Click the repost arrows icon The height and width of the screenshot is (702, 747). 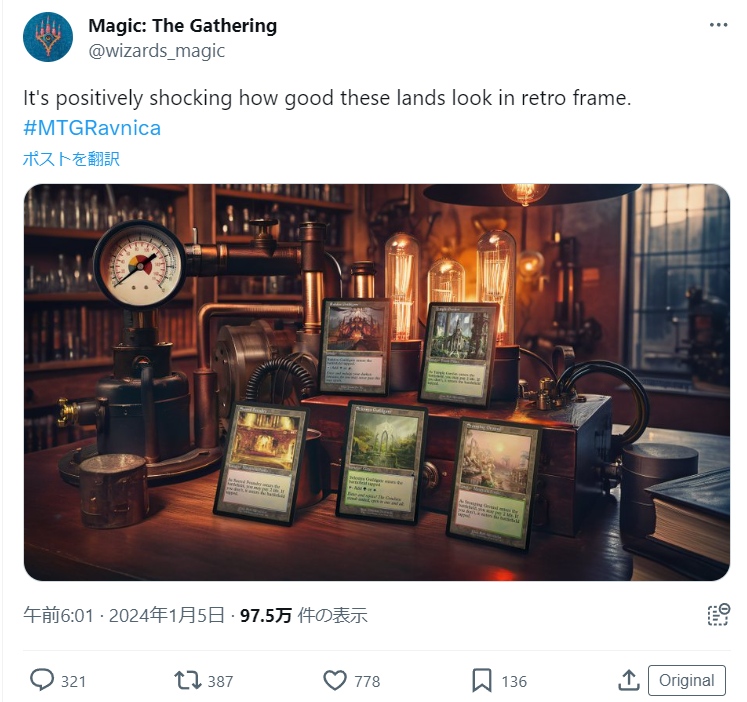(187, 680)
